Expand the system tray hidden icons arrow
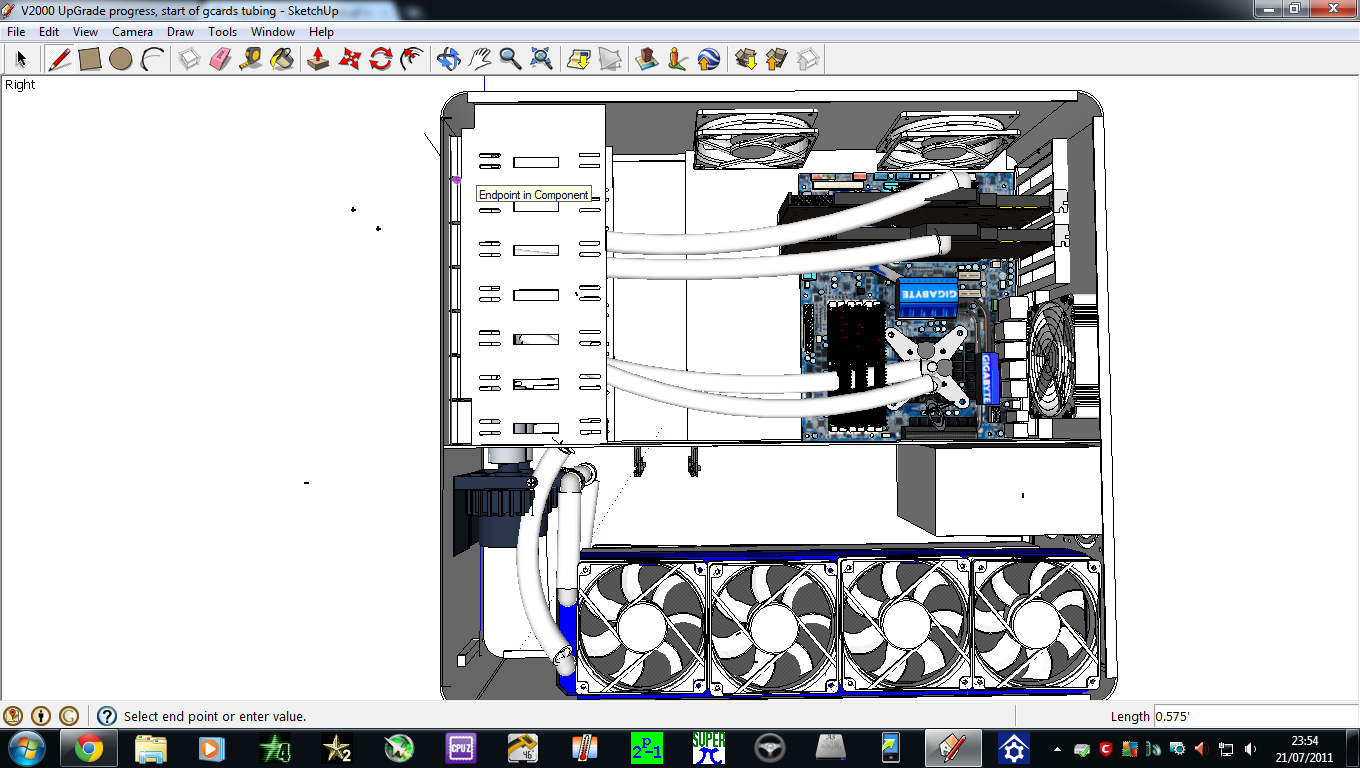The image size is (1360, 768). point(1057,748)
